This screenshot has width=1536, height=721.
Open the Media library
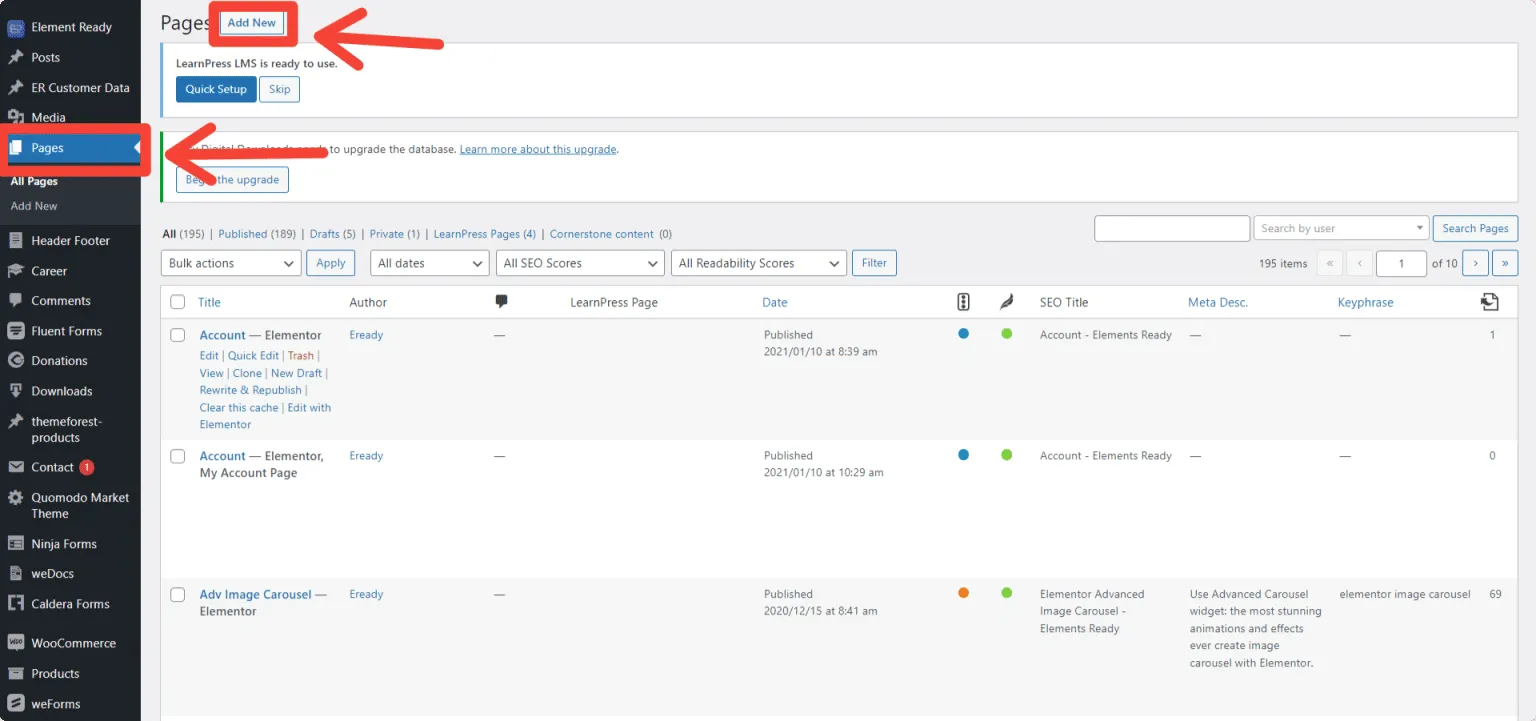click(47, 117)
